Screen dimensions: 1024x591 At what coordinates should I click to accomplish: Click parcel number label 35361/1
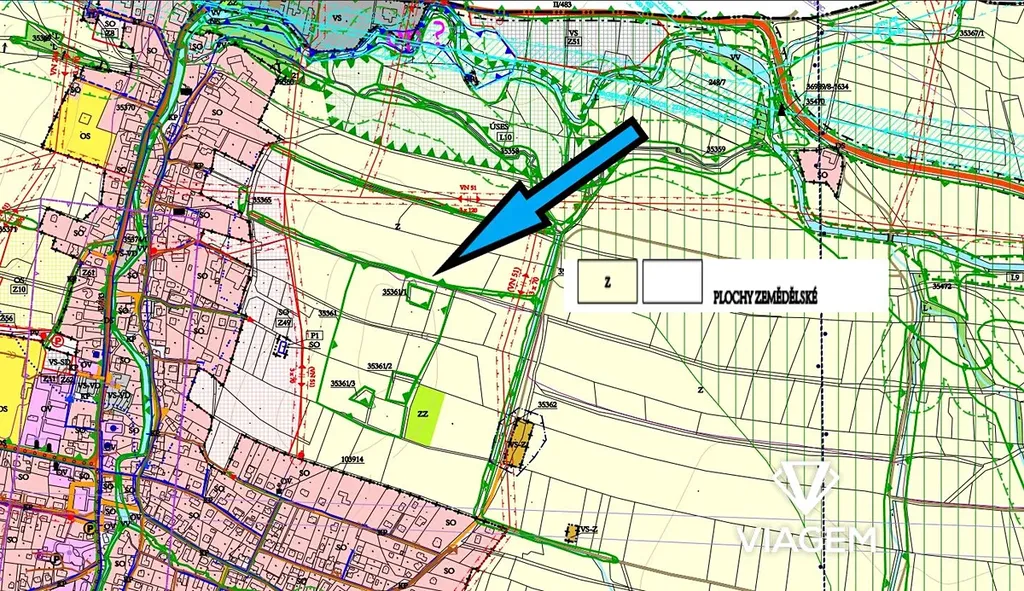[392, 292]
